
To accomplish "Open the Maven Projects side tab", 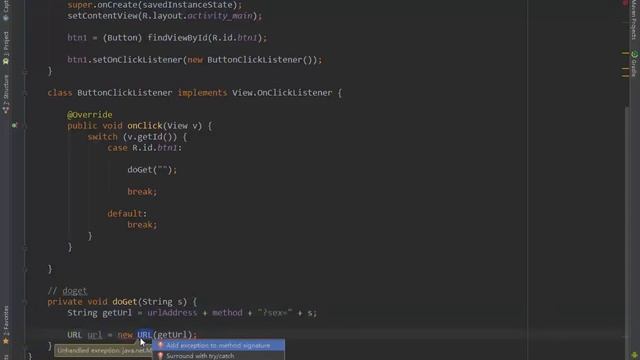I will click(x=634, y=20).
